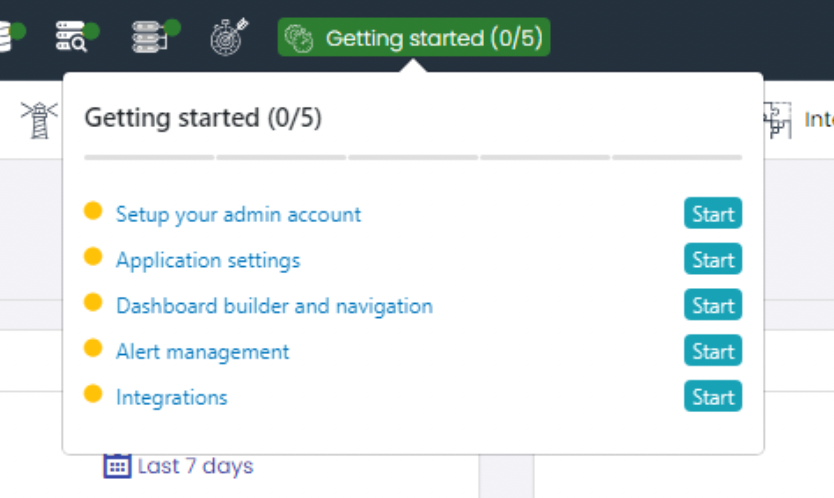Open the Alert management link
Screen dimensions: 834x498
click(x=203, y=352)
